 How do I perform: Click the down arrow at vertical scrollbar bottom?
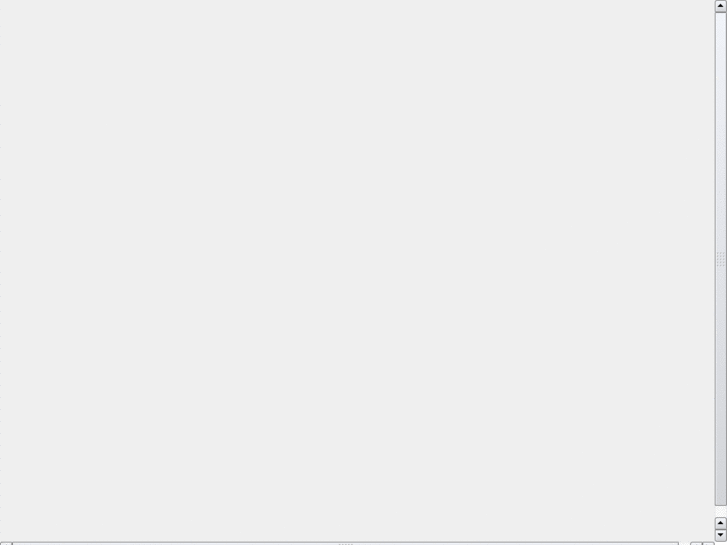click(x=721, y=535)
